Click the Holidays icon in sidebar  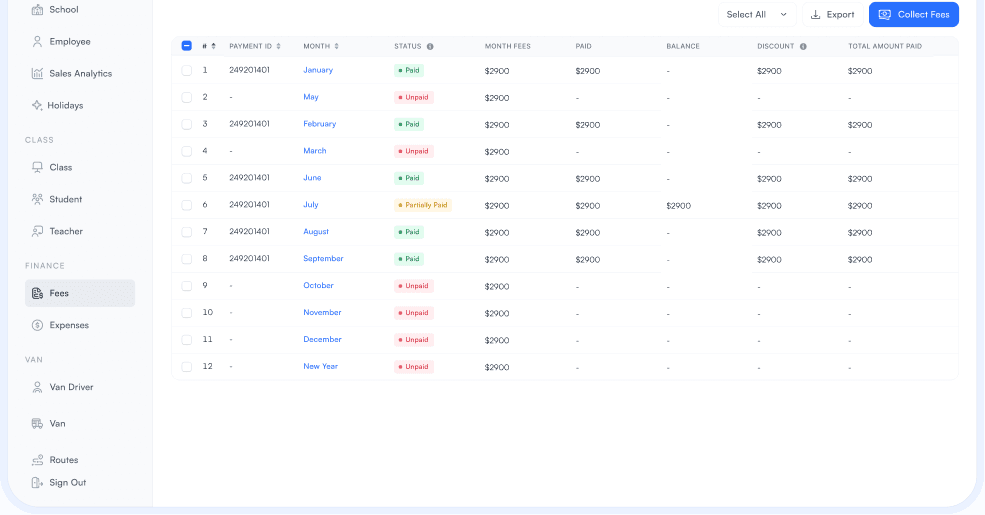[37, 106]
